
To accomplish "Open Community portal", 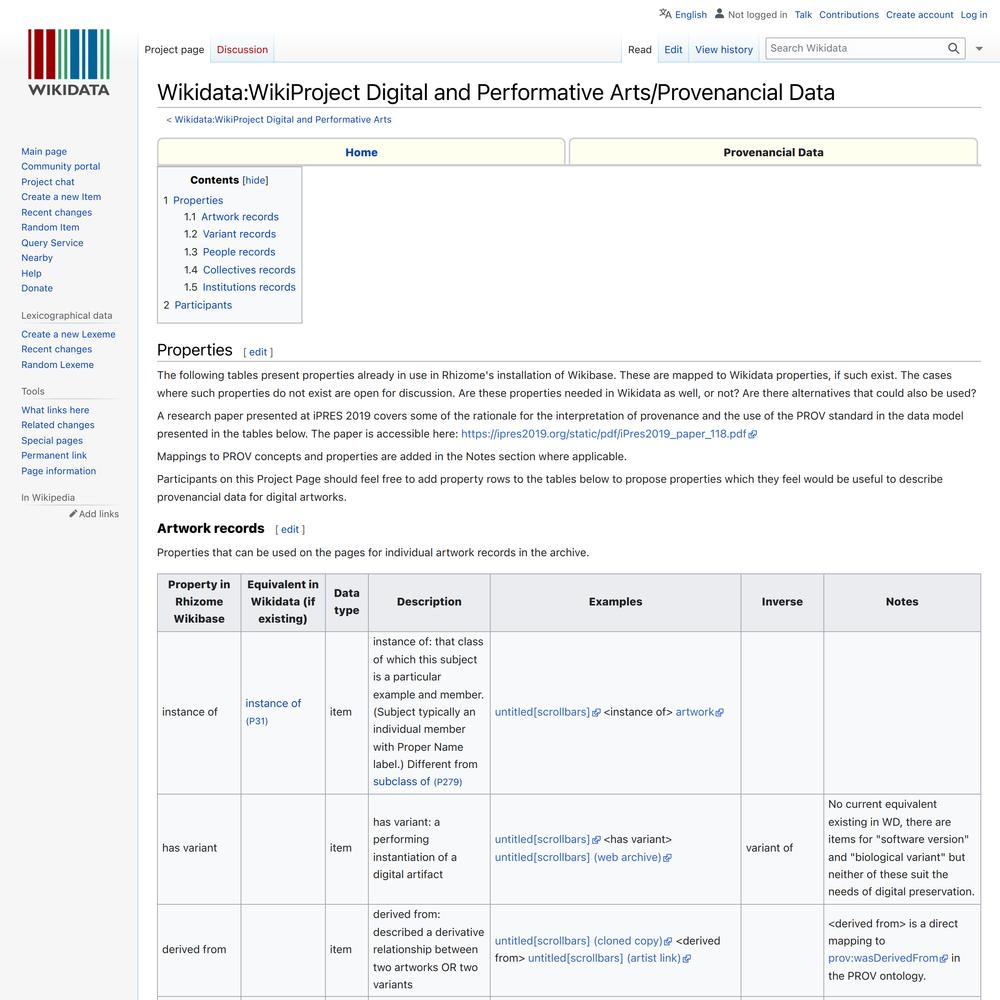I will (x=61, y=166).
